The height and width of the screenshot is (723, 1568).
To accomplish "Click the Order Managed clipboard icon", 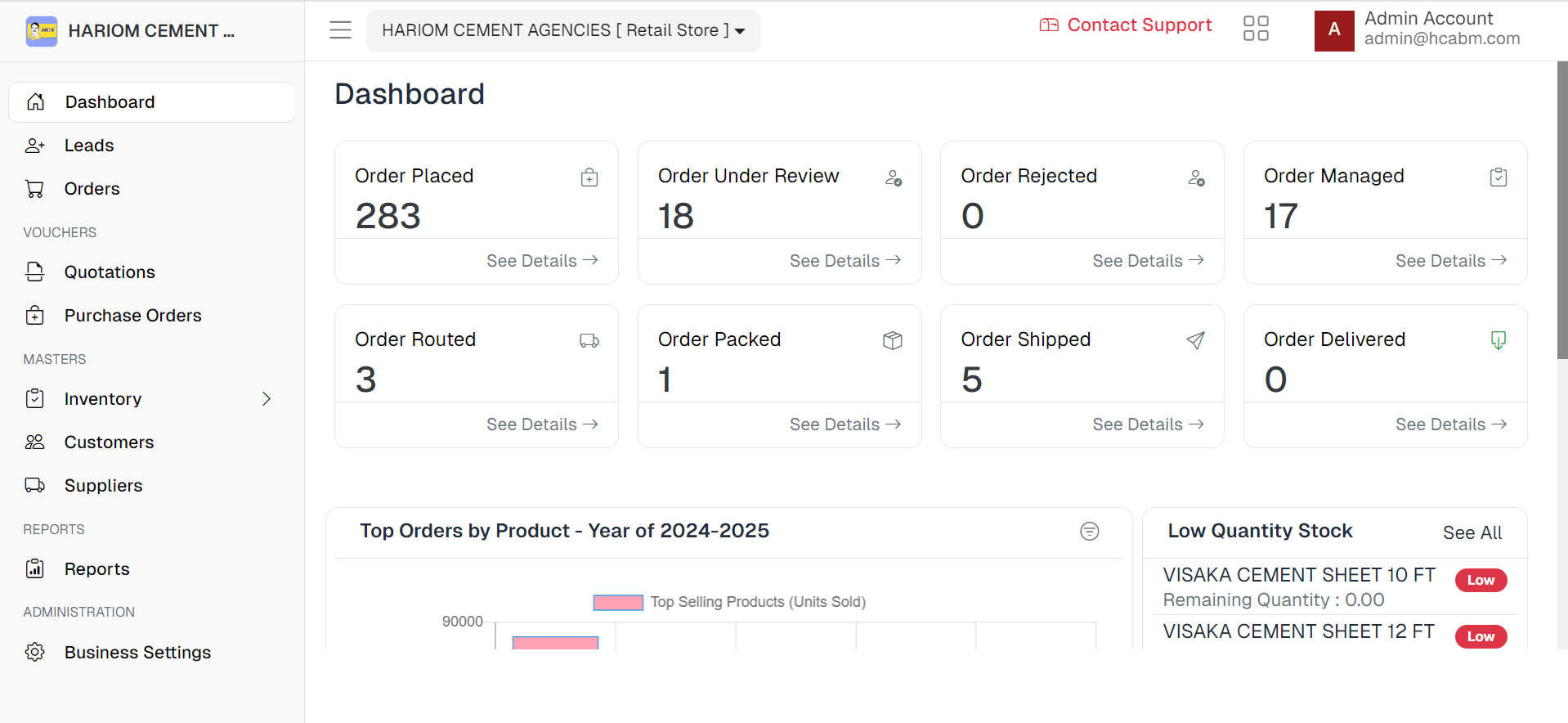I will pyautogui.click(x=1499, y=177).
